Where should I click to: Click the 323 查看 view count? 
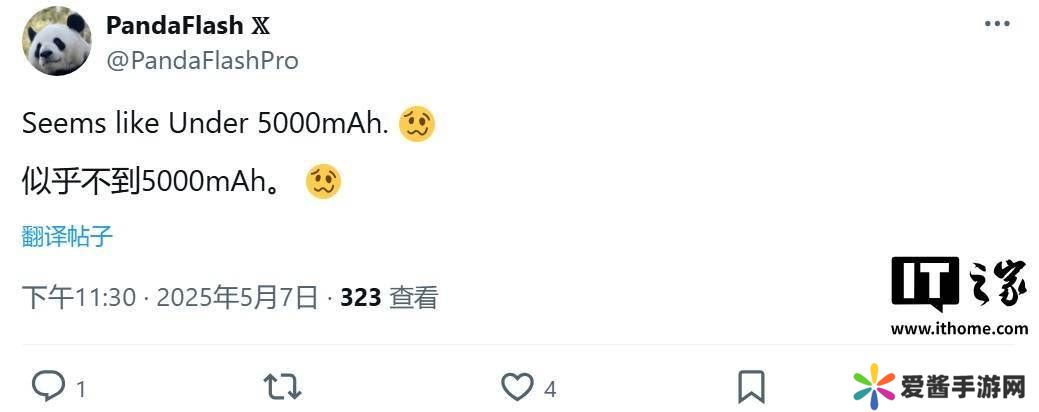click(389, 297)
